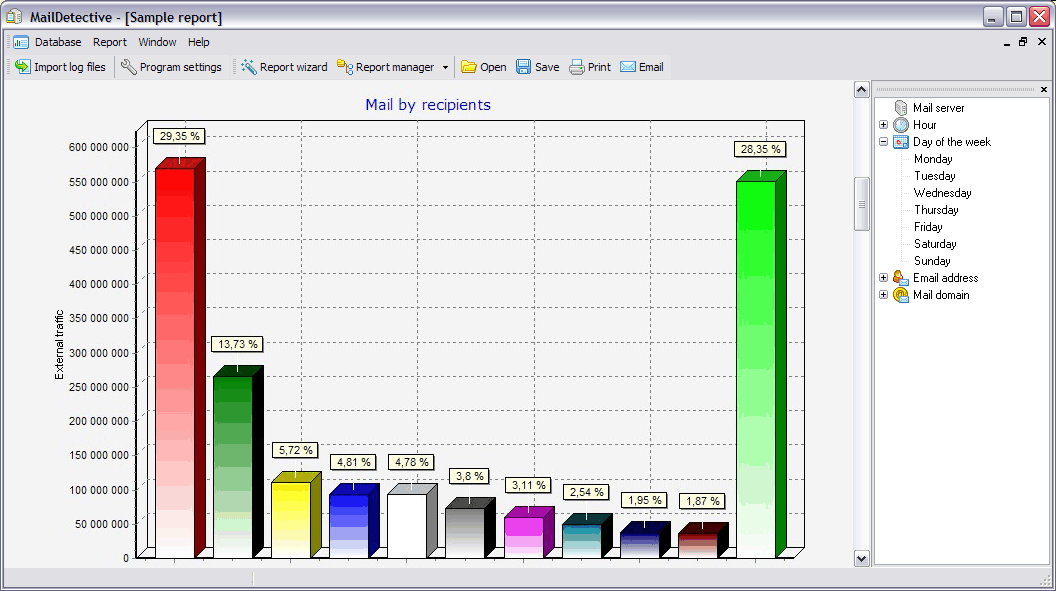Select Sunday in the tree
The height and width of the screenshot is (591, 1056).
point(932,260)
